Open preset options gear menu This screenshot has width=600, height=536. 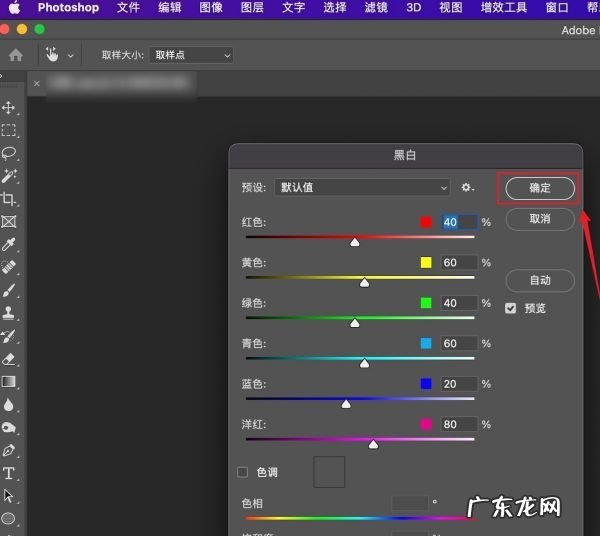pyautogui.click(x=467, y=187)
